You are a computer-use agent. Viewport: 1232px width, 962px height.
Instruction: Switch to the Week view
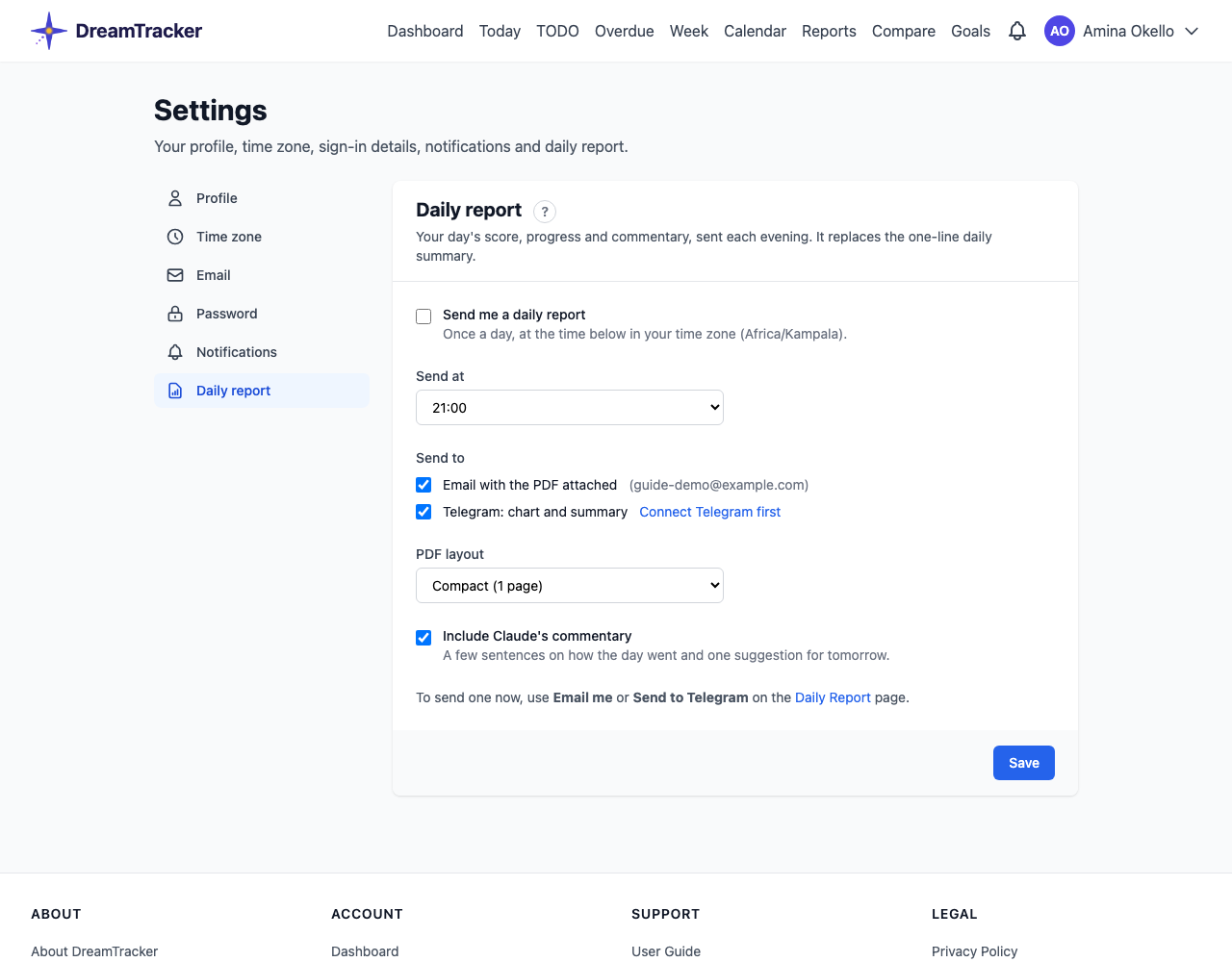689,31
